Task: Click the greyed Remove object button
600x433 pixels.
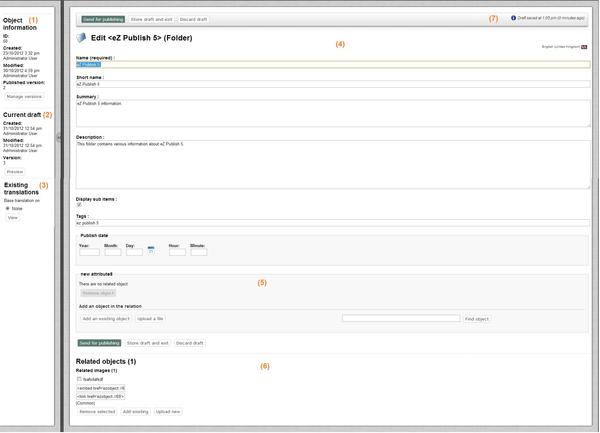Action: click(x=98, y=293)
